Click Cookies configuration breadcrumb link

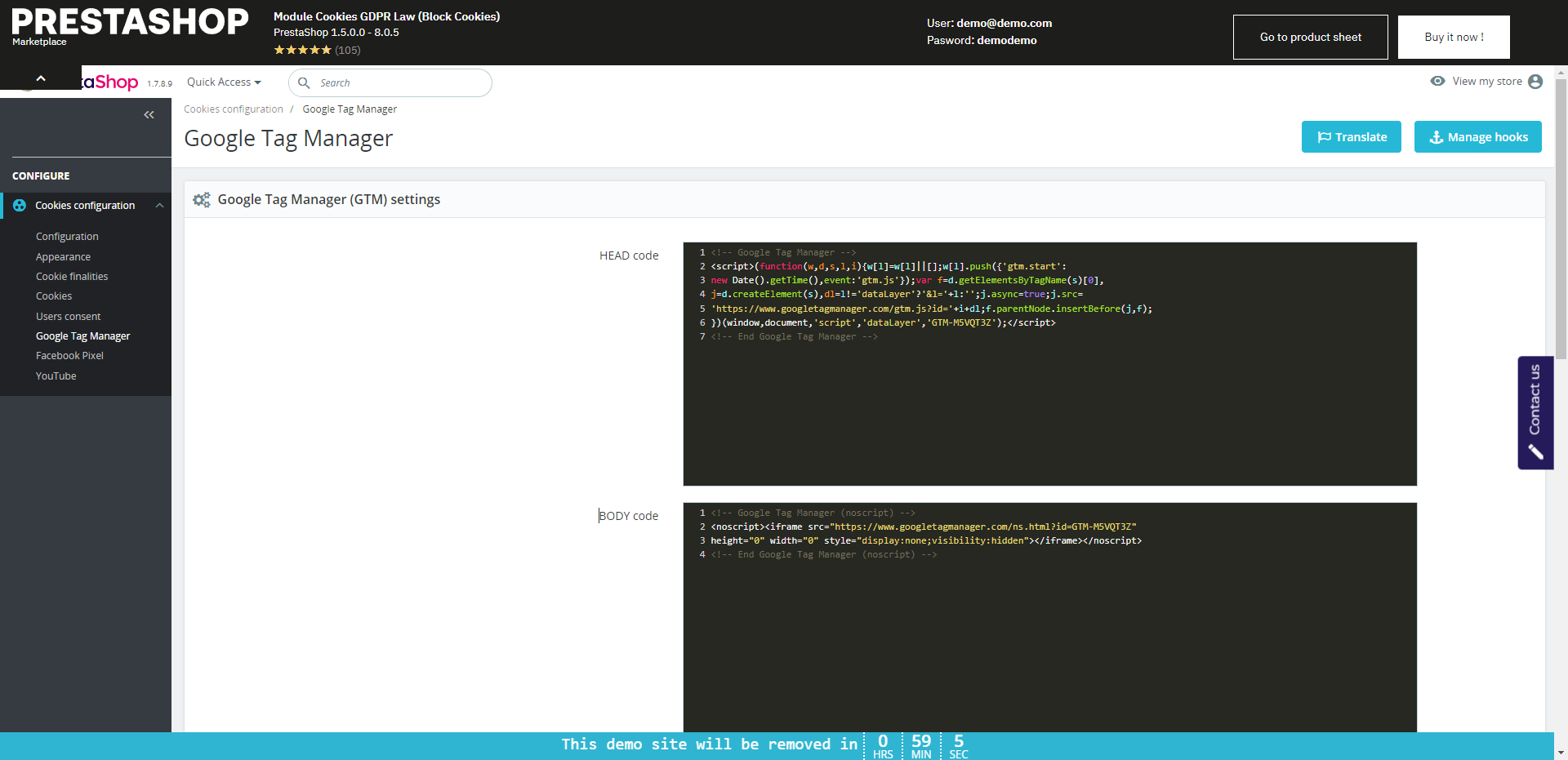[234, 109]
